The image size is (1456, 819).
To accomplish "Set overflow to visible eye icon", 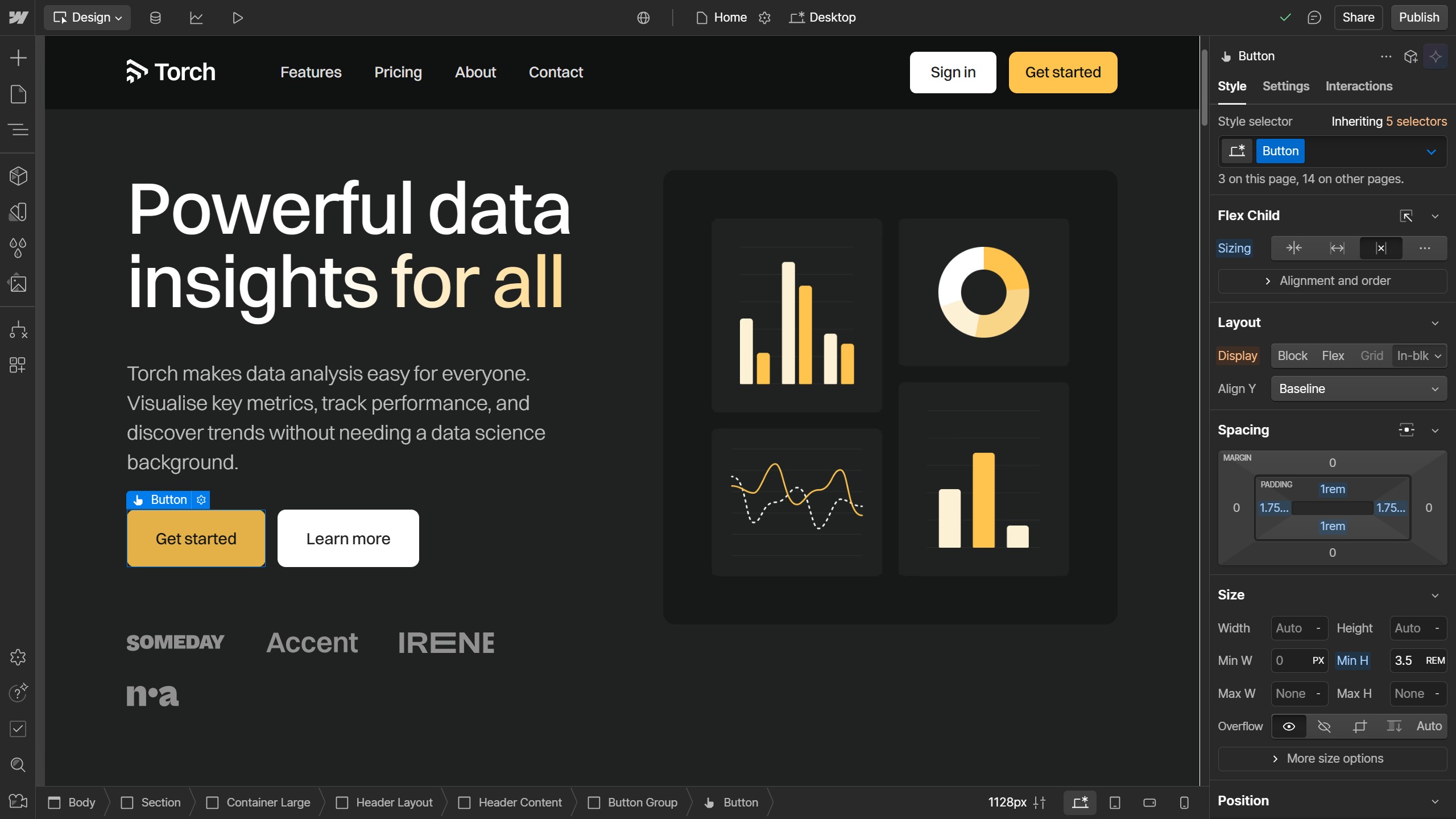I will click(1289, 726).
